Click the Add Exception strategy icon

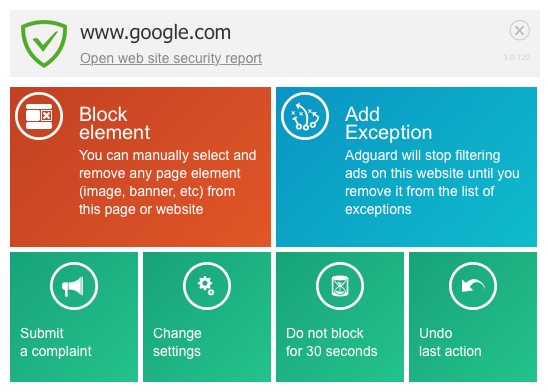coord(305,116)
